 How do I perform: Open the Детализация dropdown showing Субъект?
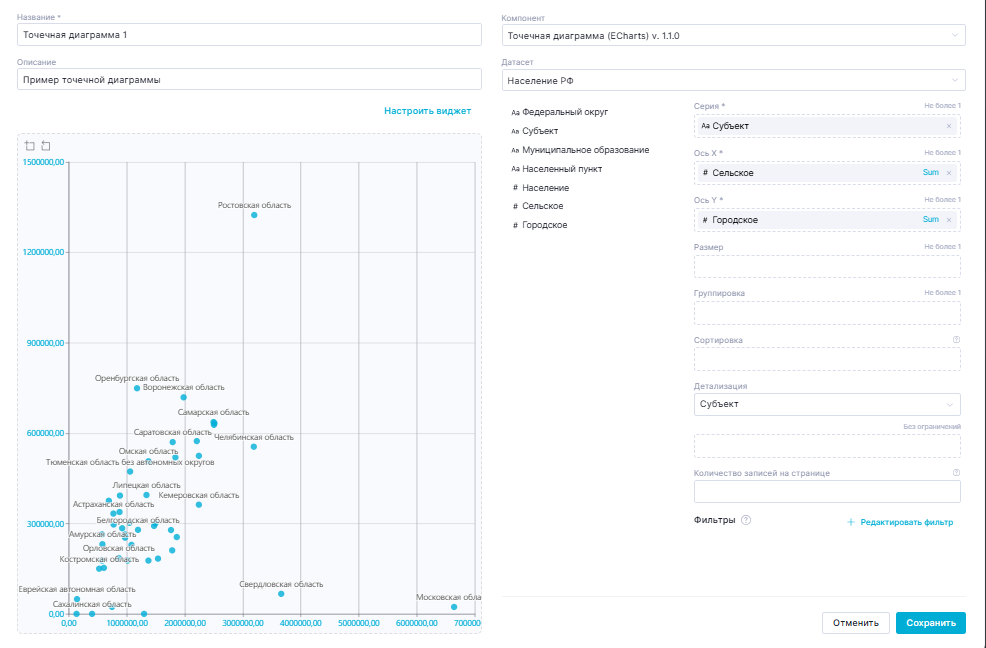click(x=826, y=404)
